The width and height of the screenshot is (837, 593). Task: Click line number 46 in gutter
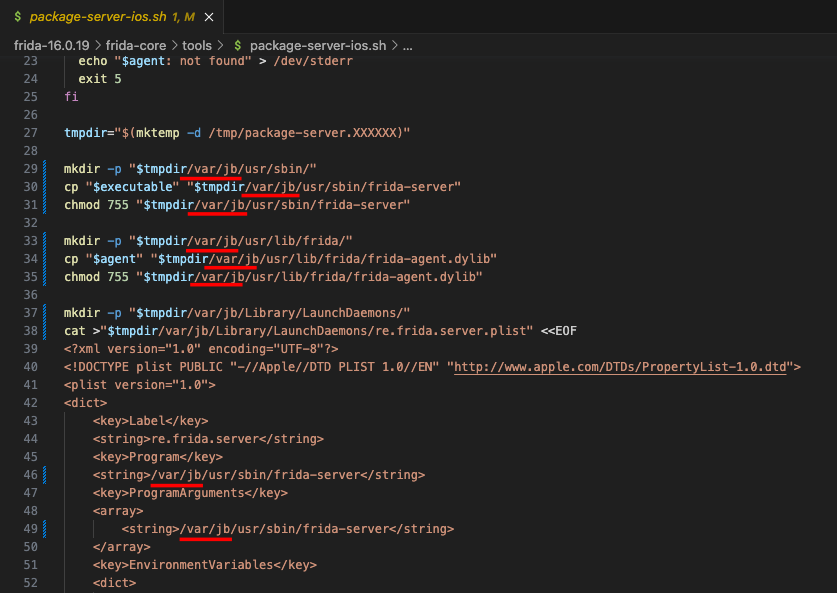click(x=30, y=475)
